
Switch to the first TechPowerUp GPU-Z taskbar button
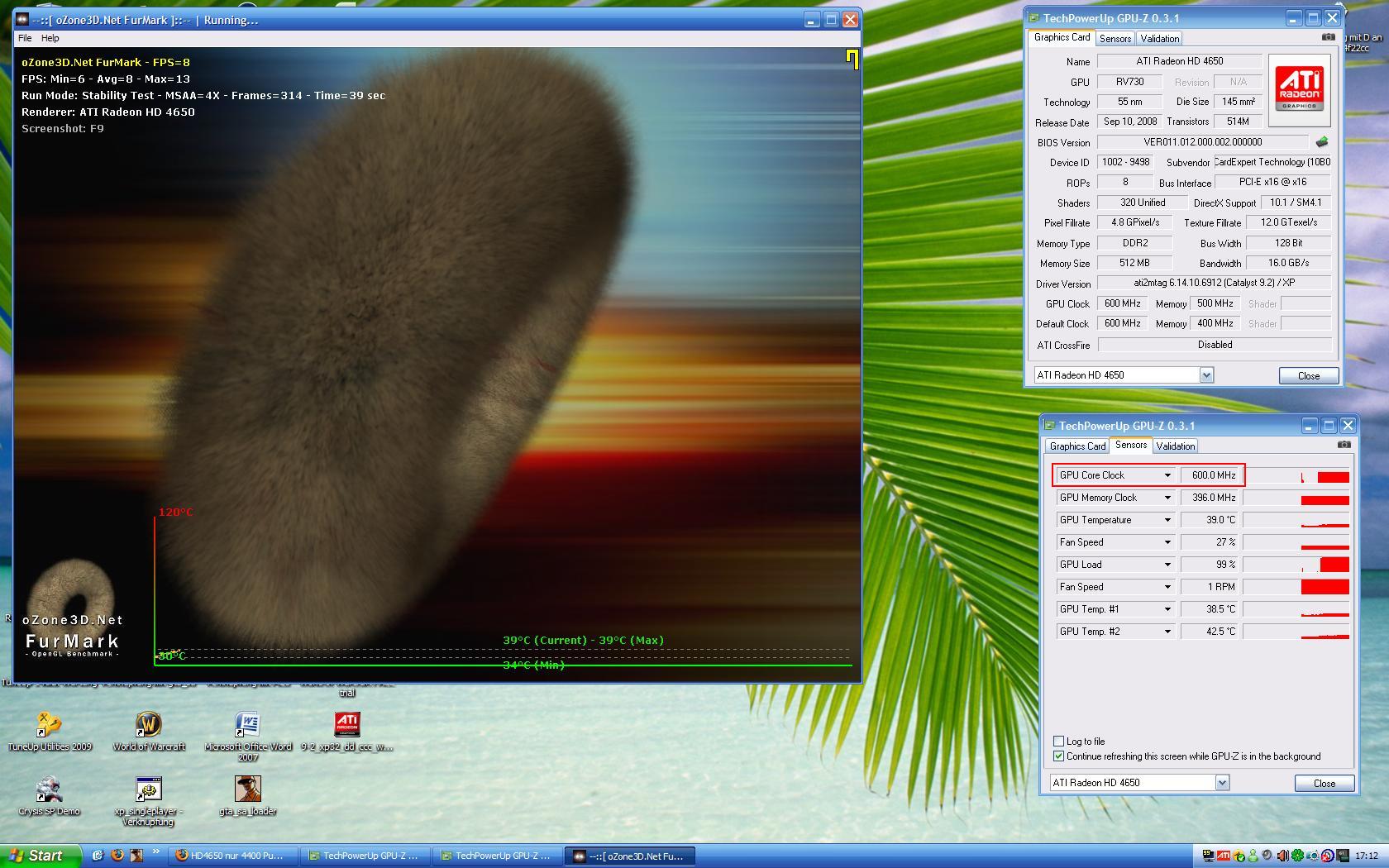365,856
